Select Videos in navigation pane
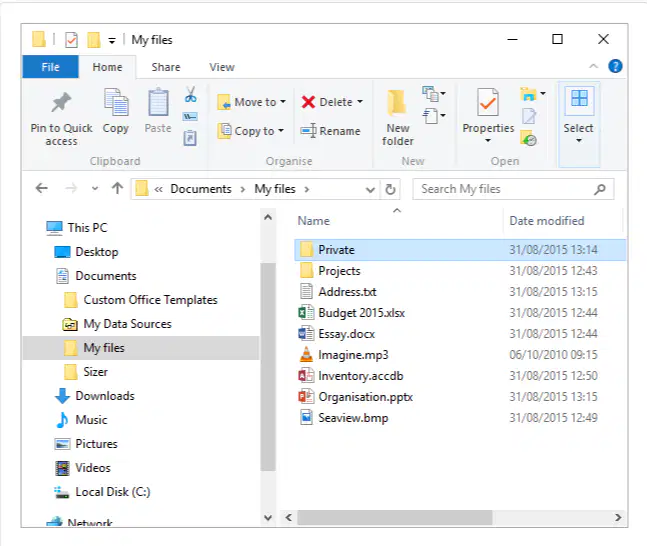 pyautogui.click(x=83, y=468)
